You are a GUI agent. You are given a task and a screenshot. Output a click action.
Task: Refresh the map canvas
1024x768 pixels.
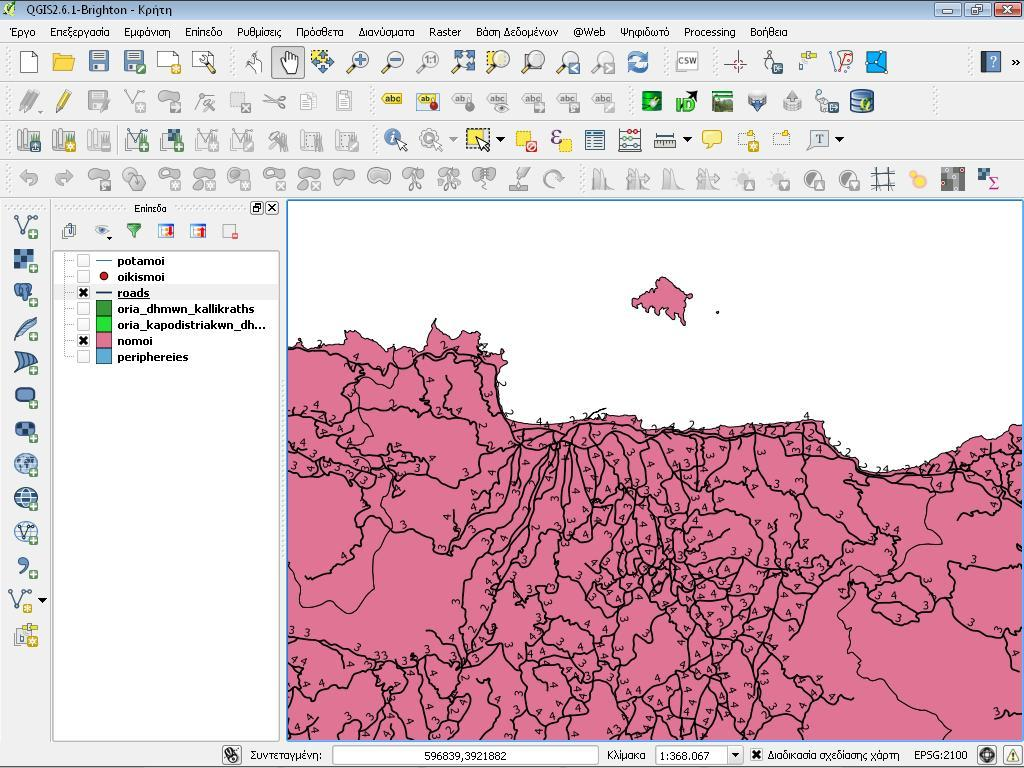(638, 62)
